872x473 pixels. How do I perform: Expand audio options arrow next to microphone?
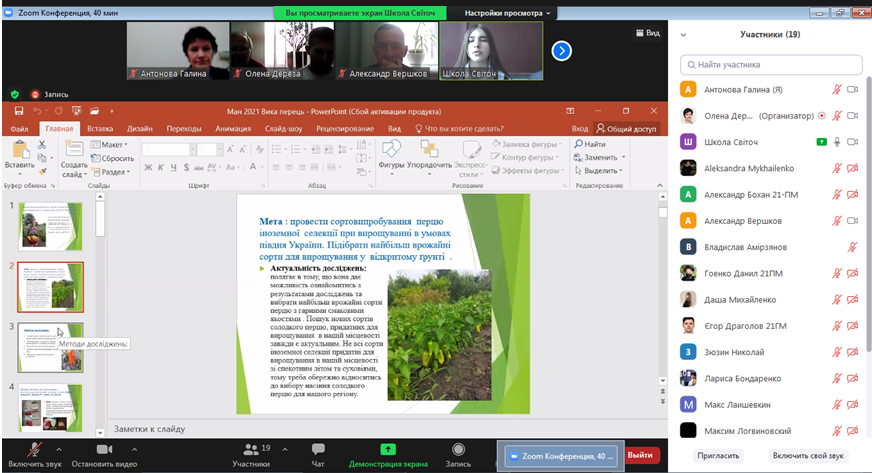point(57,449)
